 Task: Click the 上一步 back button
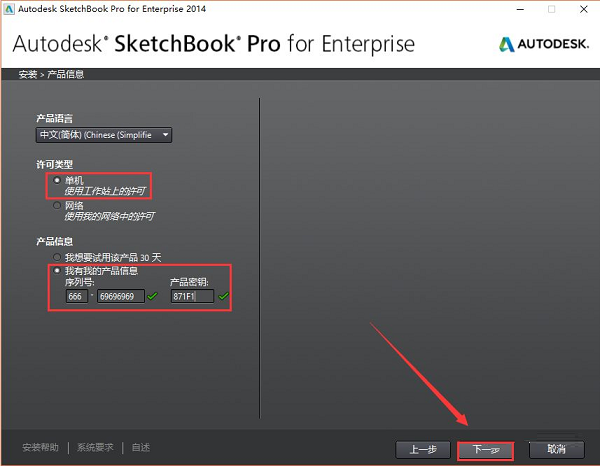point(423,449)
